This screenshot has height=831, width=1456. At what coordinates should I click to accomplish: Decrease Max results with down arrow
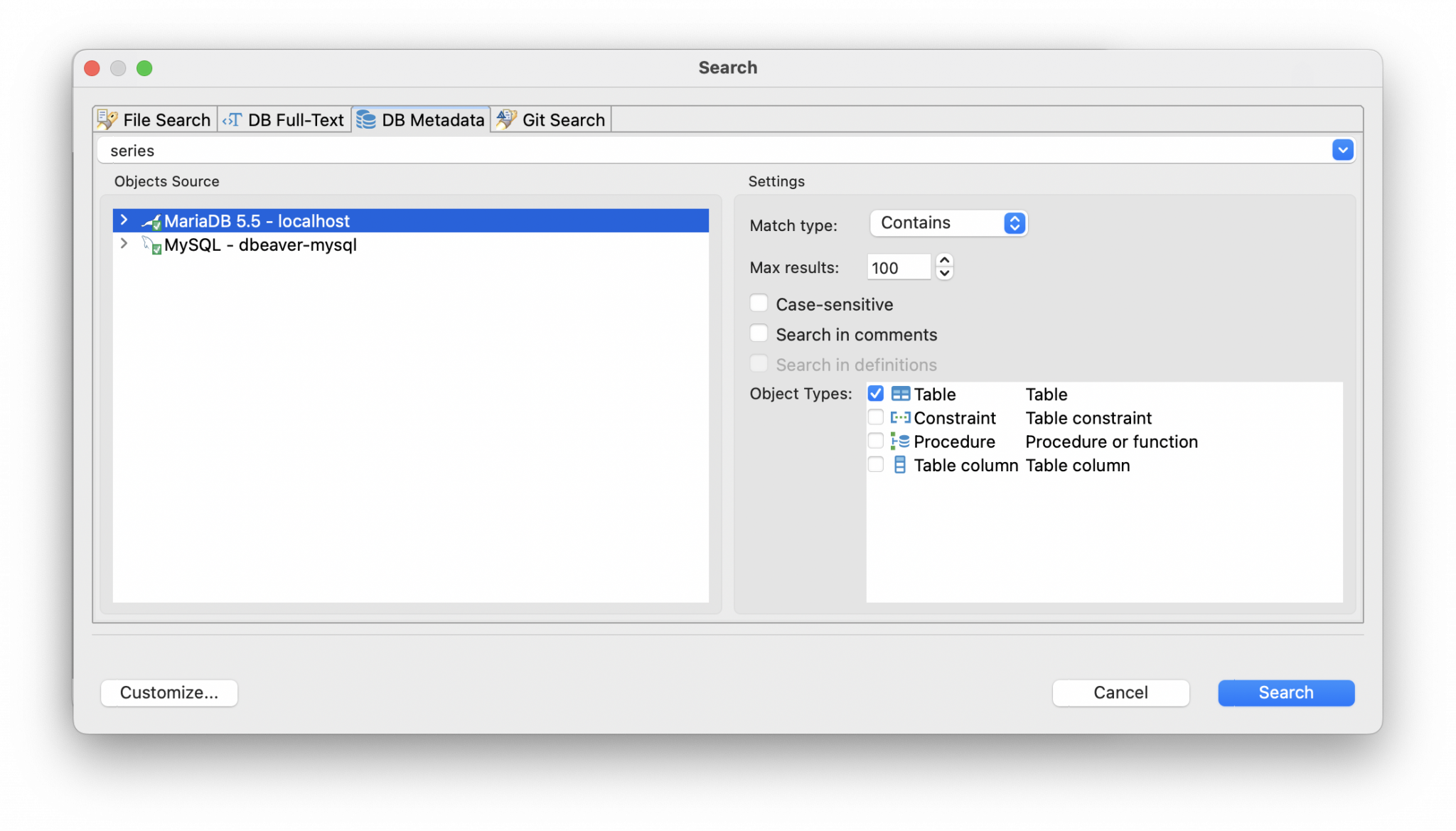(x=944, y=274)
